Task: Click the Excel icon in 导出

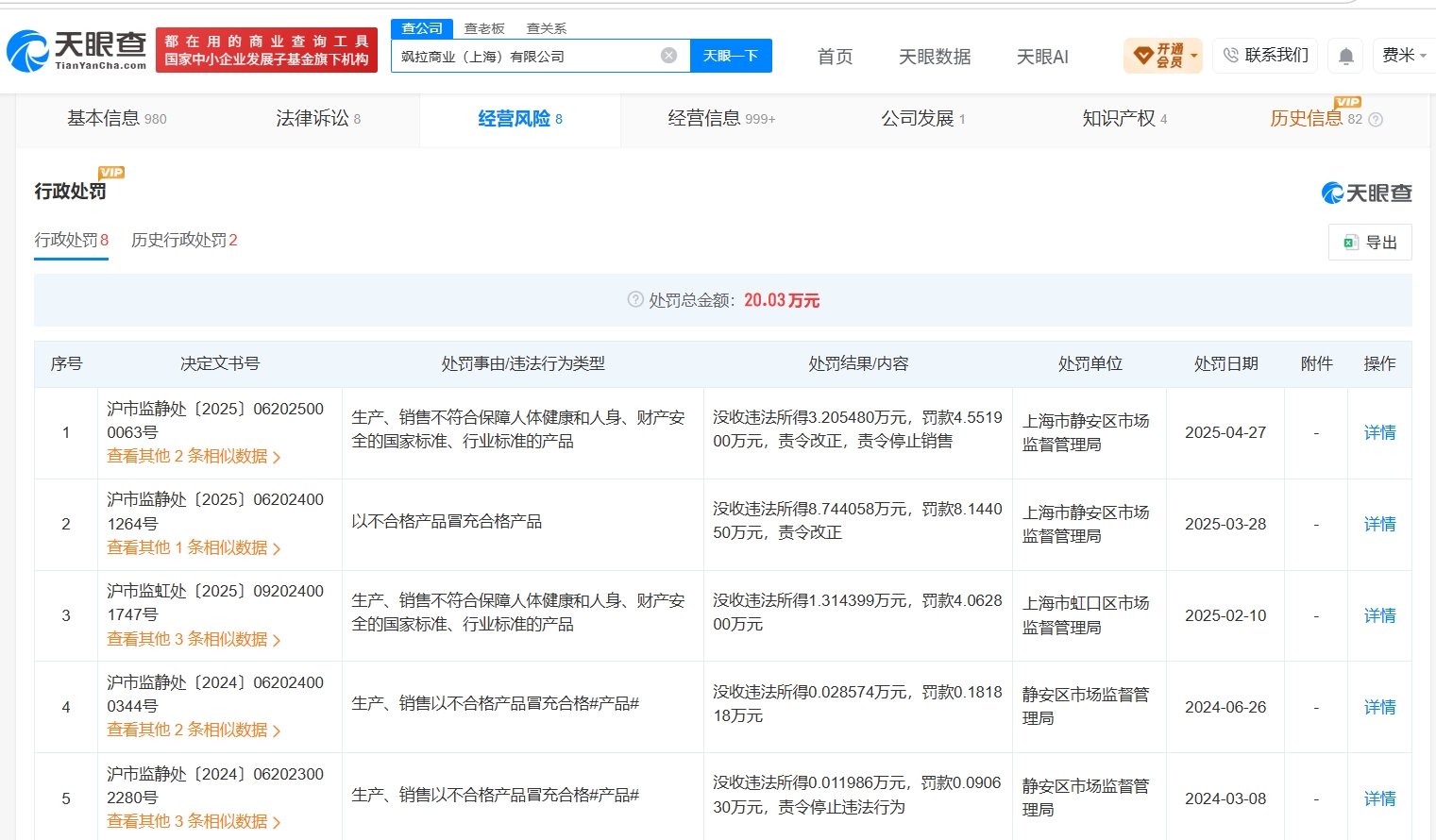Action: pos(1351,243)
